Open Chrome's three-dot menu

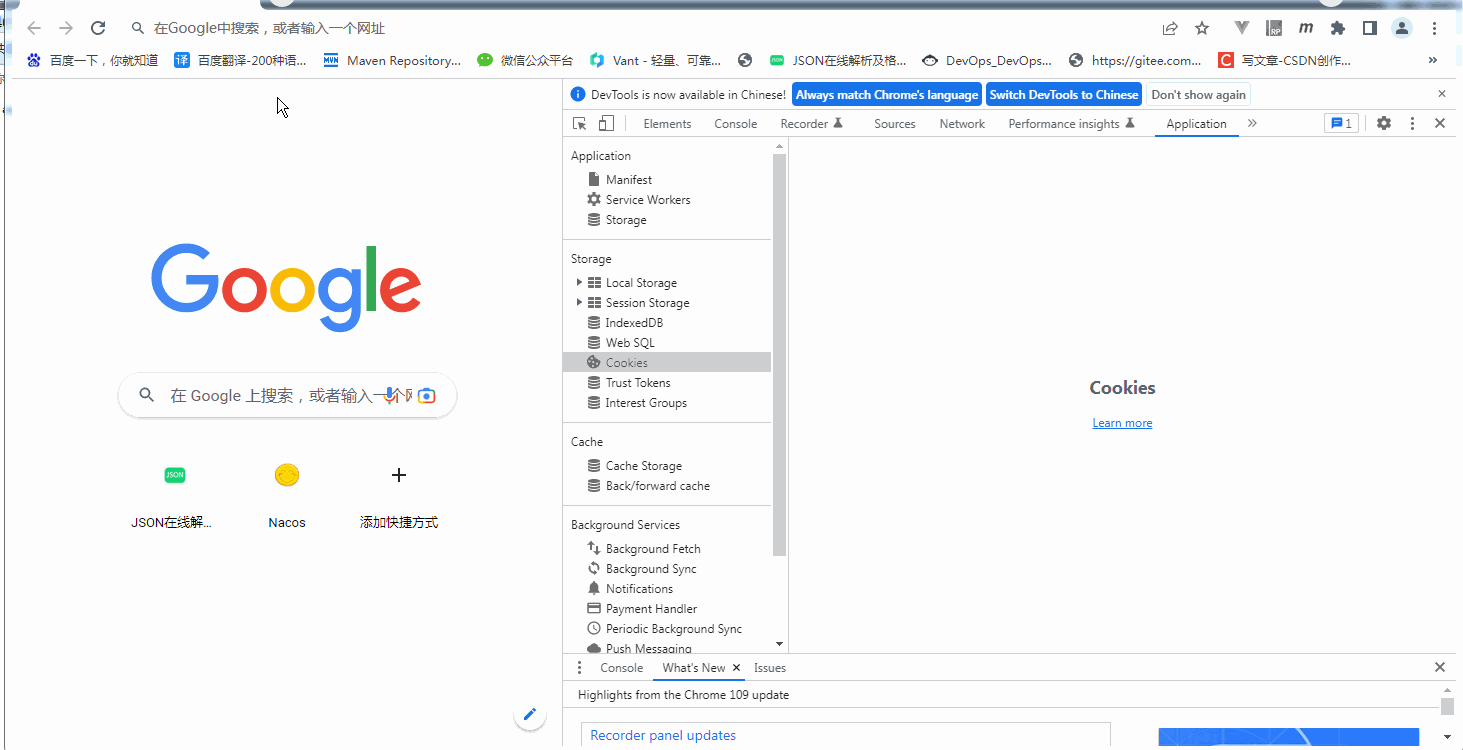click(1434, 28)
